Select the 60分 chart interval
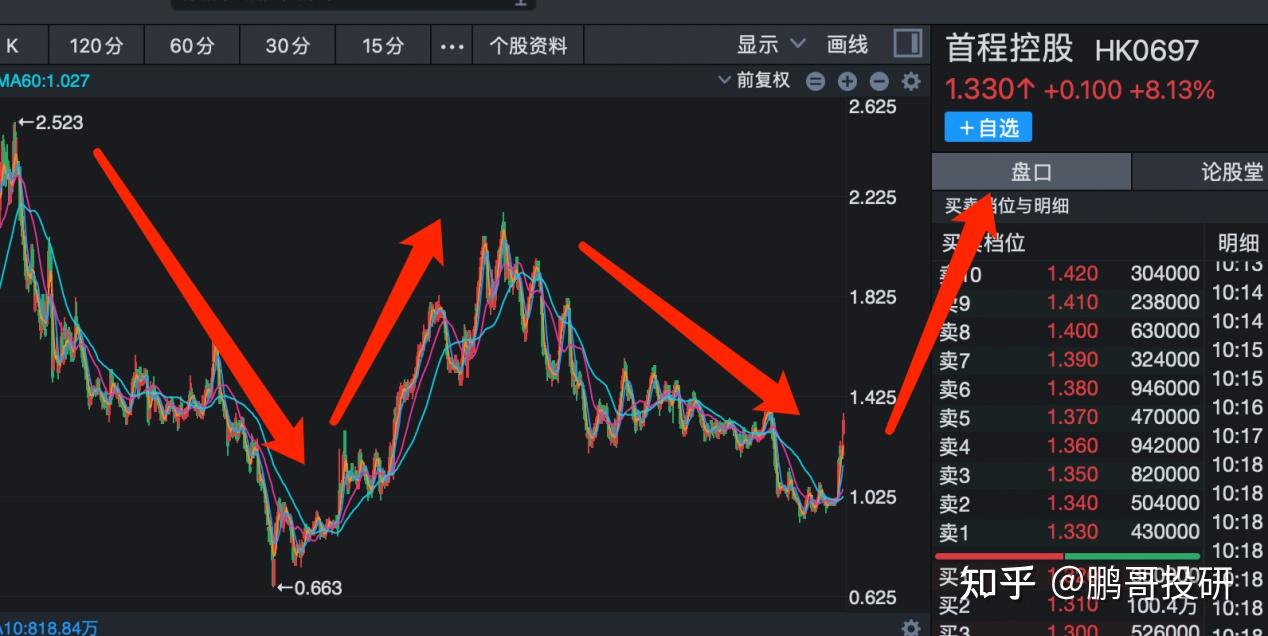This screenshot has width=1268, height=636. 191,45
